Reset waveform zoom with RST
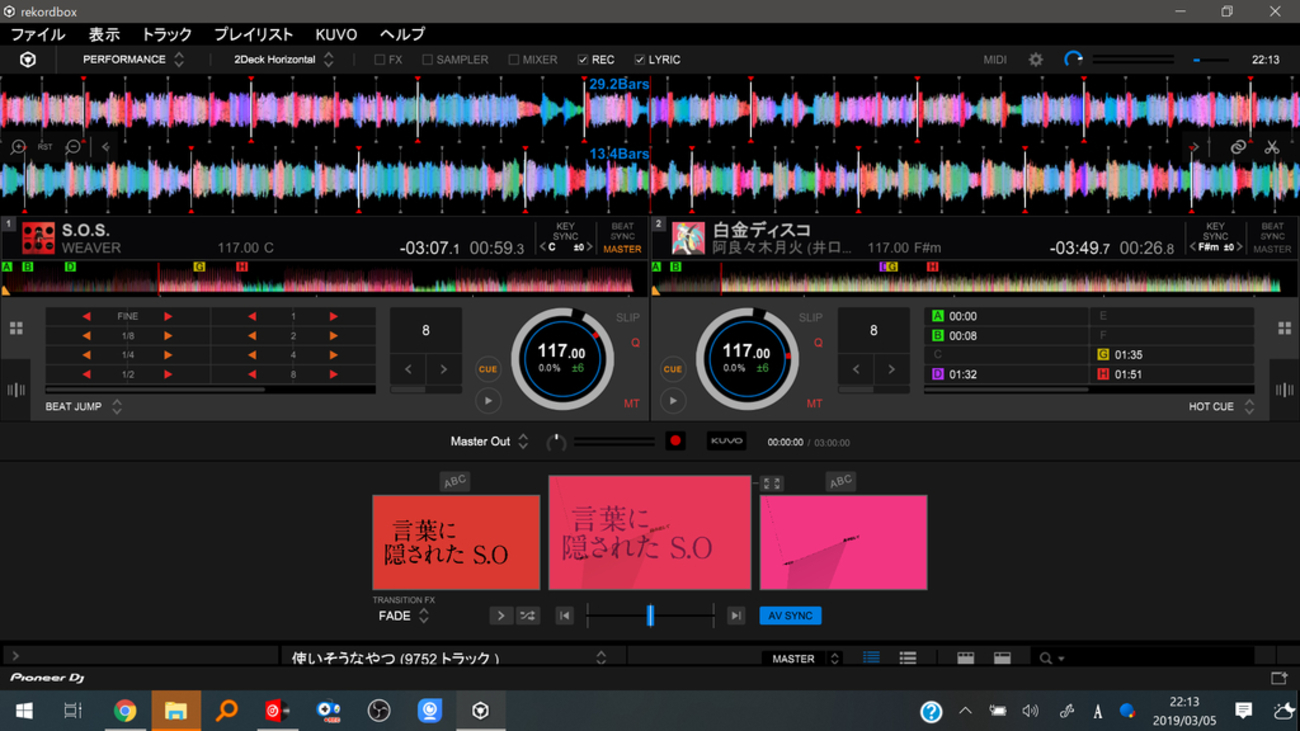The width and height of the screenshot is (1300, 731). point(45,147)
